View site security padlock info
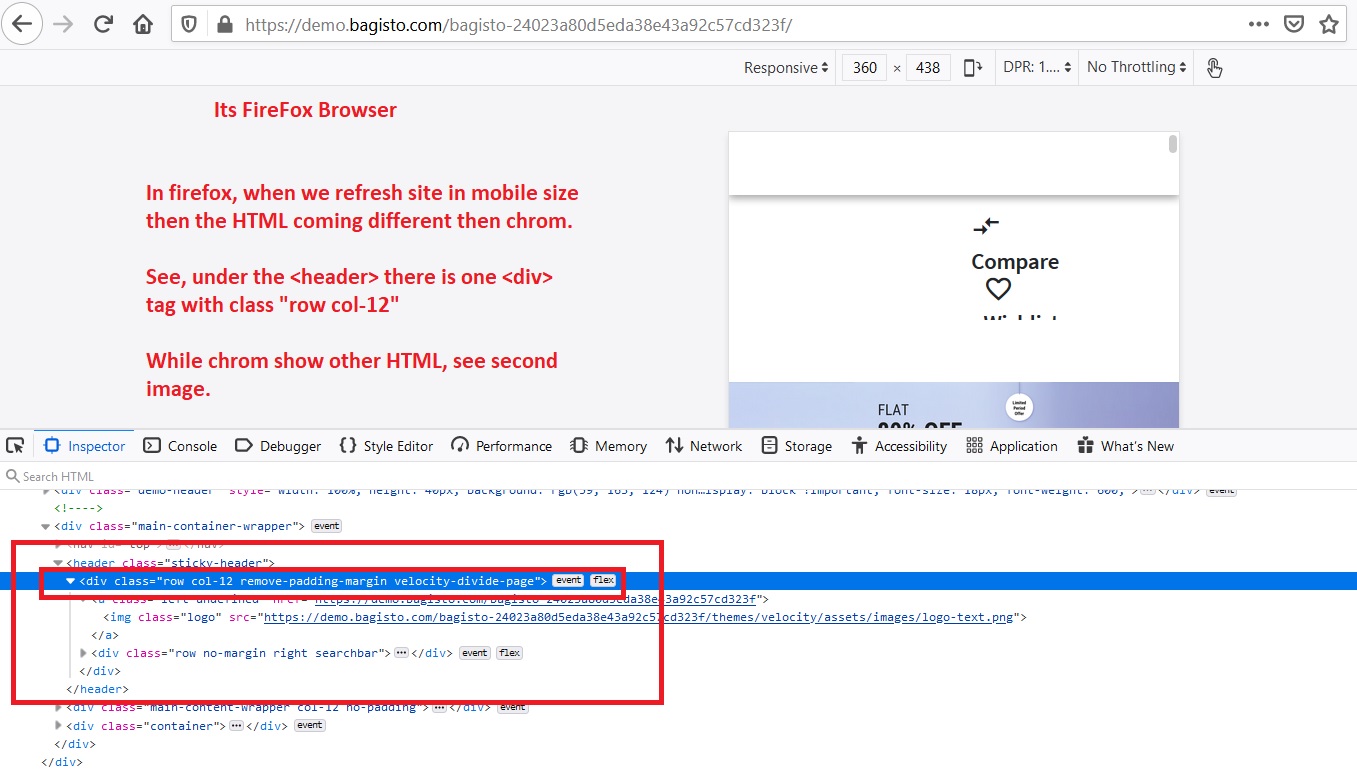Screen dimensions: 1357x770 pos(224,24)
